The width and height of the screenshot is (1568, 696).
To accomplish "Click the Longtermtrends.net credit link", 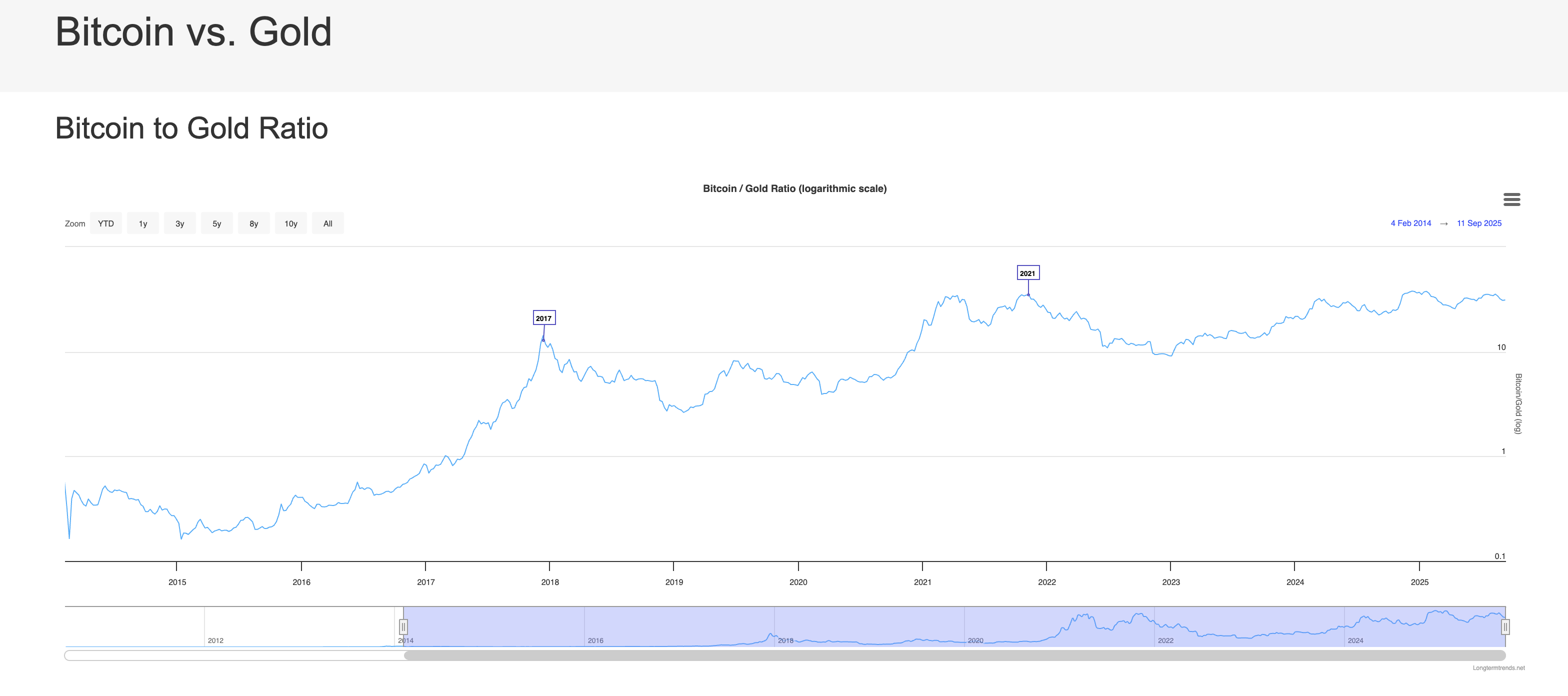I will (x=1498, y=668).
